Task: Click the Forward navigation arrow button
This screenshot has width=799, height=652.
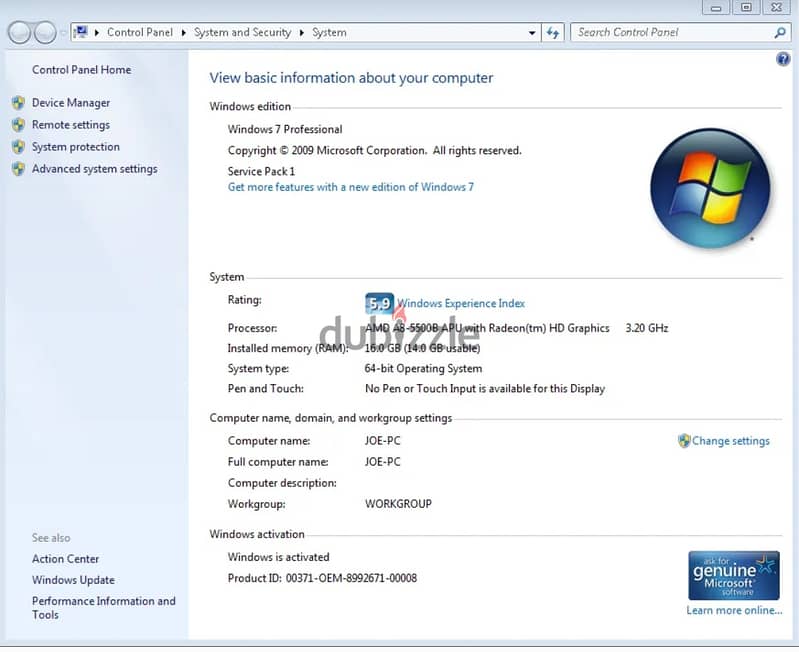Action: pos(45,33)
